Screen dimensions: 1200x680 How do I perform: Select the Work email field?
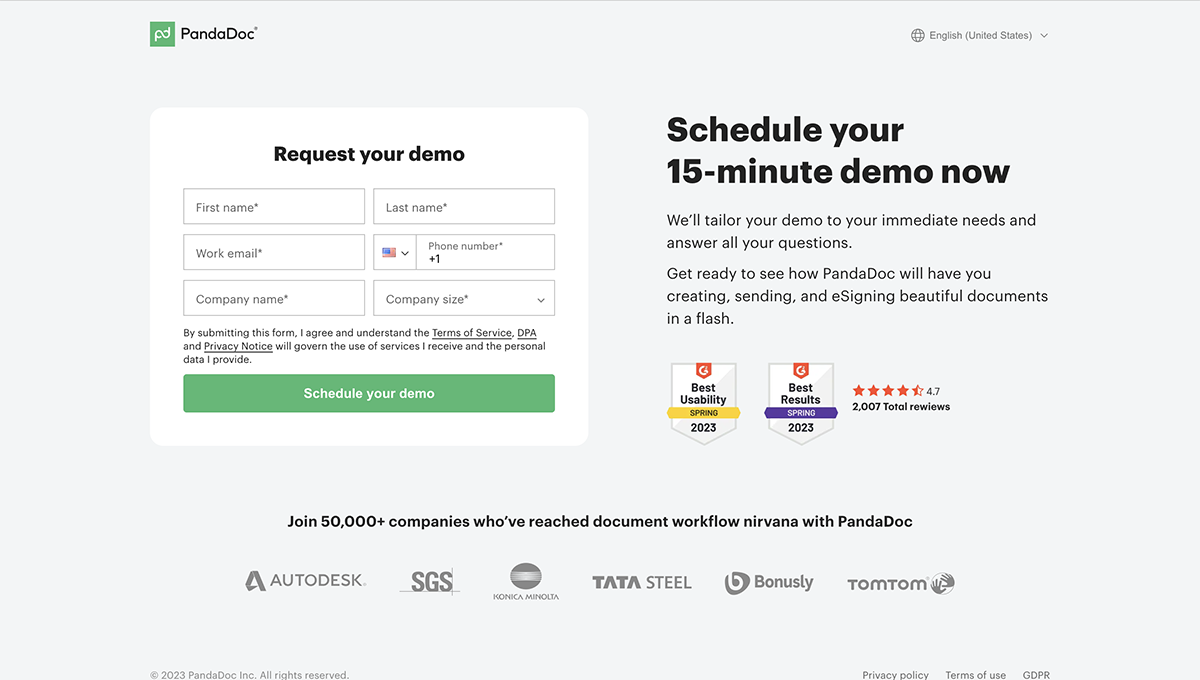pos(274,253)
